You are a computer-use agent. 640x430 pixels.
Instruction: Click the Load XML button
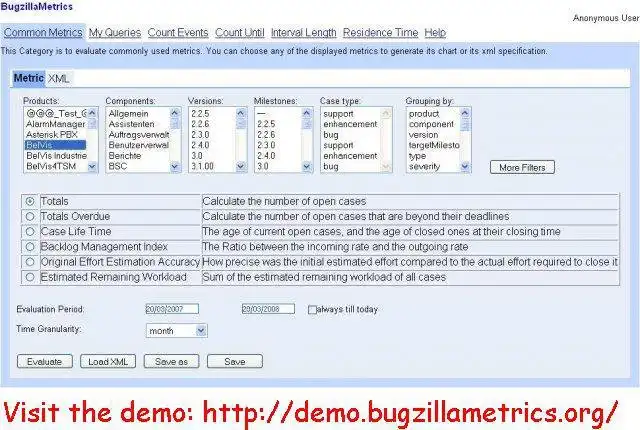(108, 361)
